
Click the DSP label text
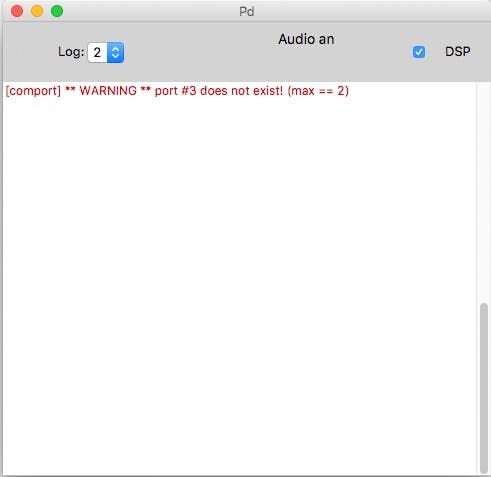(458, 52)
